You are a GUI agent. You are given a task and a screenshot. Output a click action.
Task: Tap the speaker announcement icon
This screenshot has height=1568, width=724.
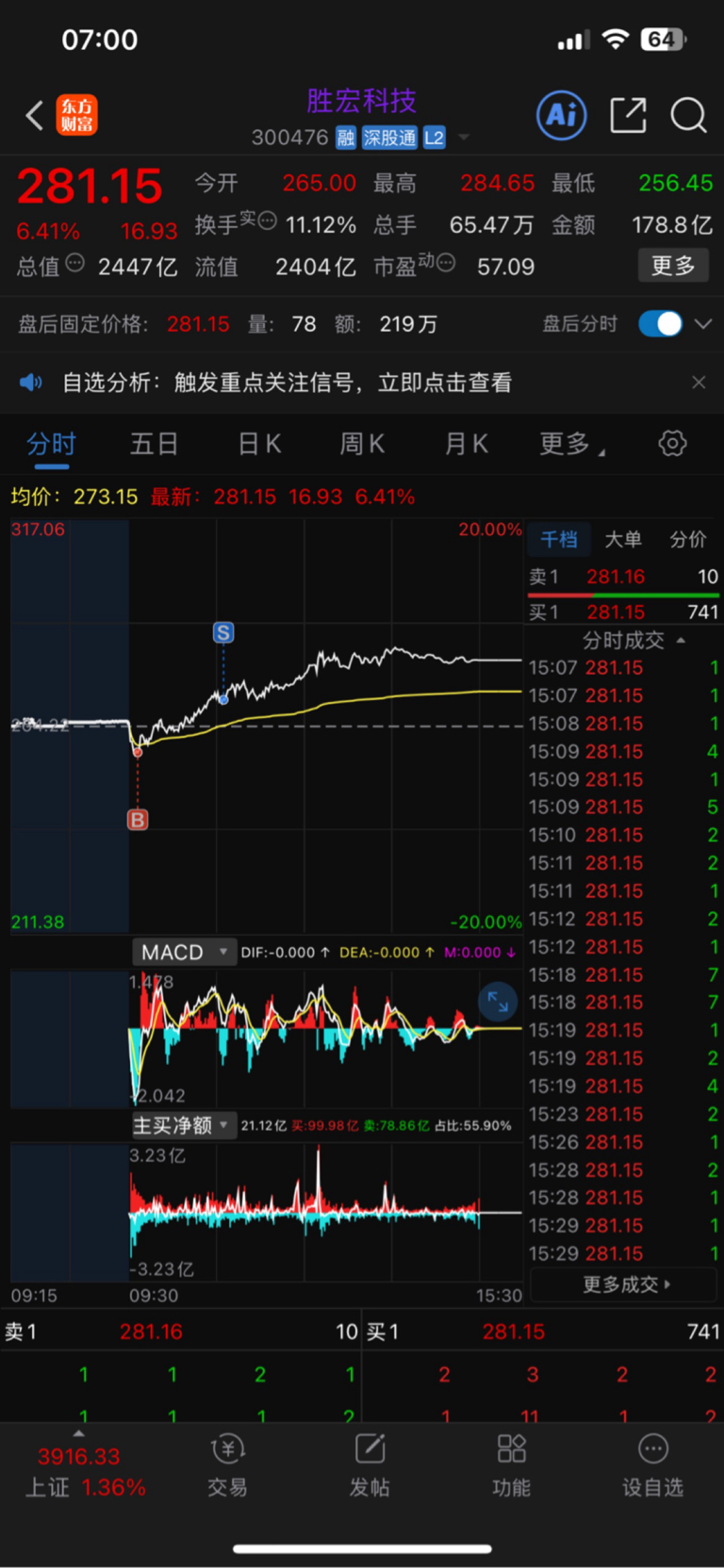click(31, 382)
